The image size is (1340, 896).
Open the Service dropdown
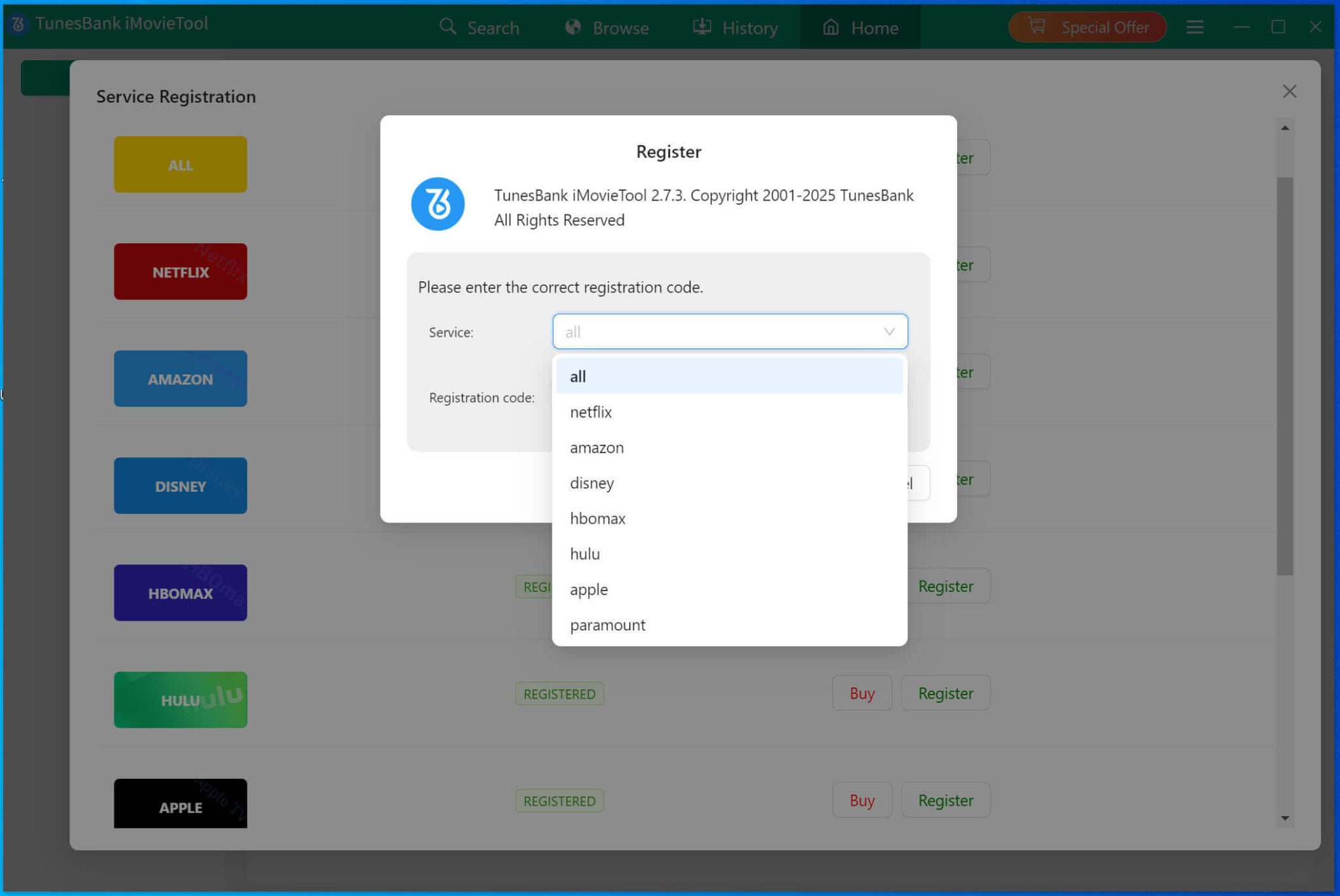[x=730, y=332]
